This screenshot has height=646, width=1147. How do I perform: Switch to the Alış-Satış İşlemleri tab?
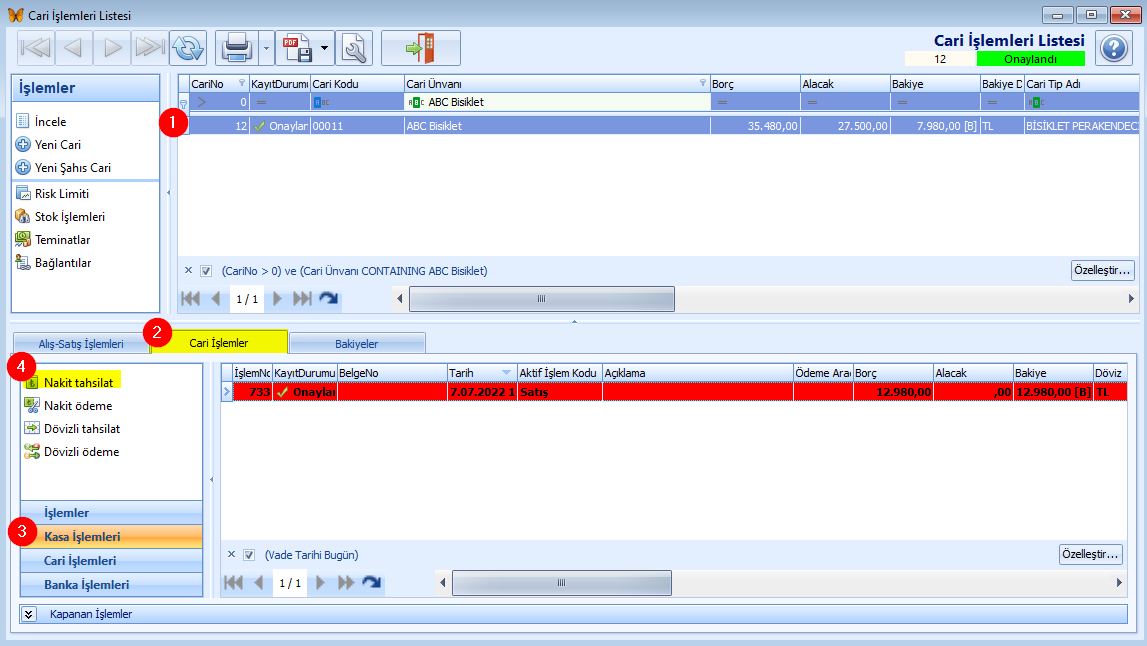[x=80, y=344]
